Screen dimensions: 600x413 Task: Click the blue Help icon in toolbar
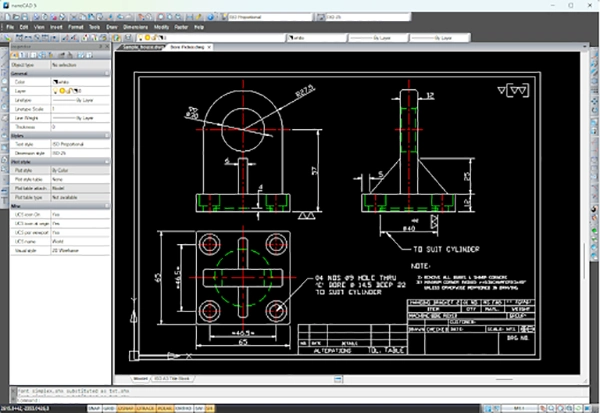pyautogui.click(x=210, y=17)
